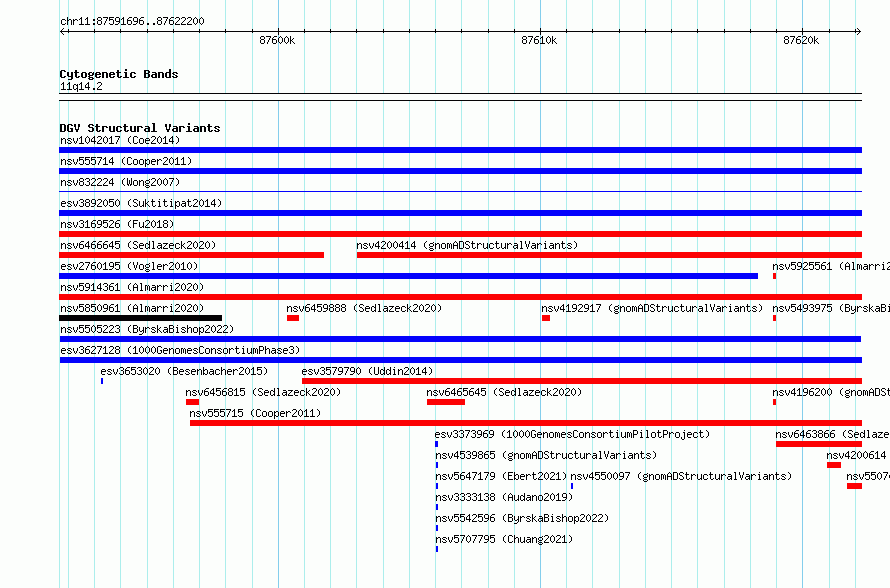Open variant nsv5914361 (Almarri2020)

[x=460, y=297]
